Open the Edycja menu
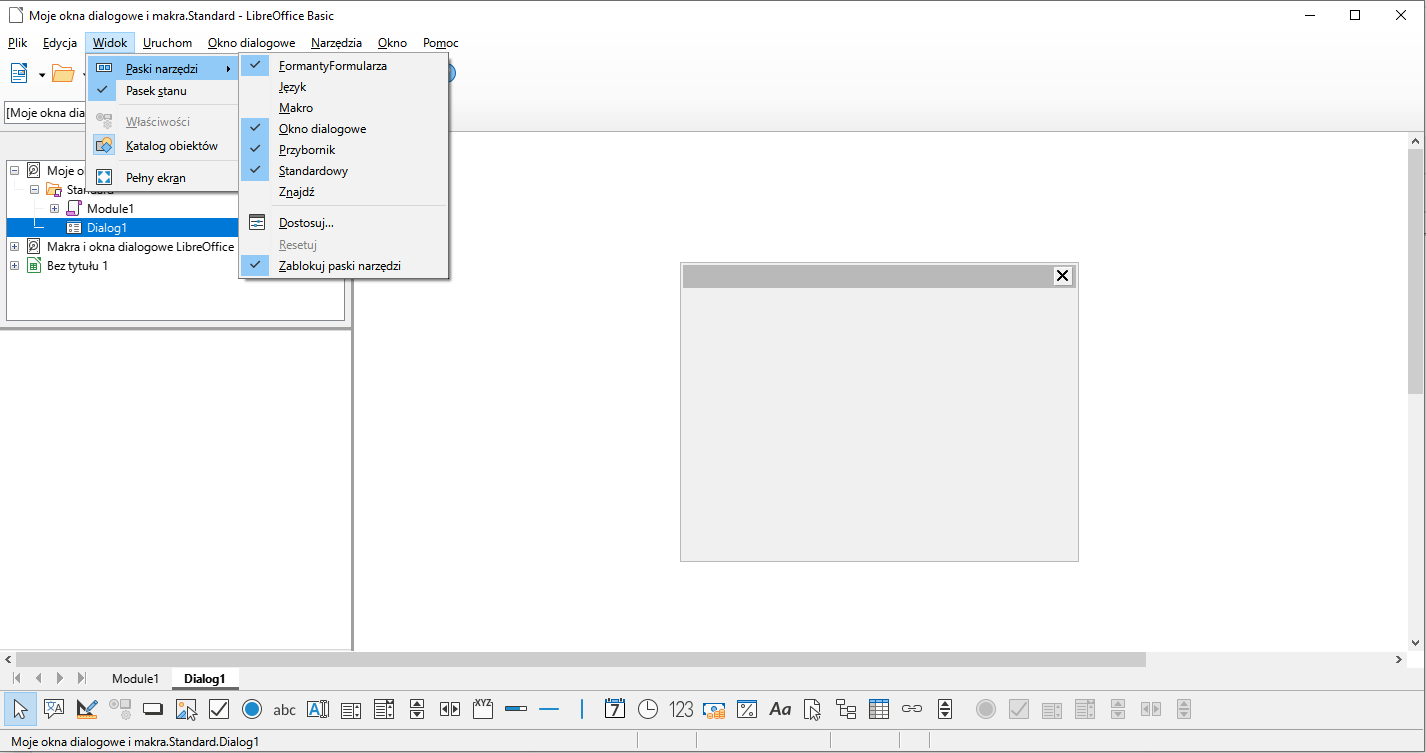1426x753 pixels. [x=60, y=43]
